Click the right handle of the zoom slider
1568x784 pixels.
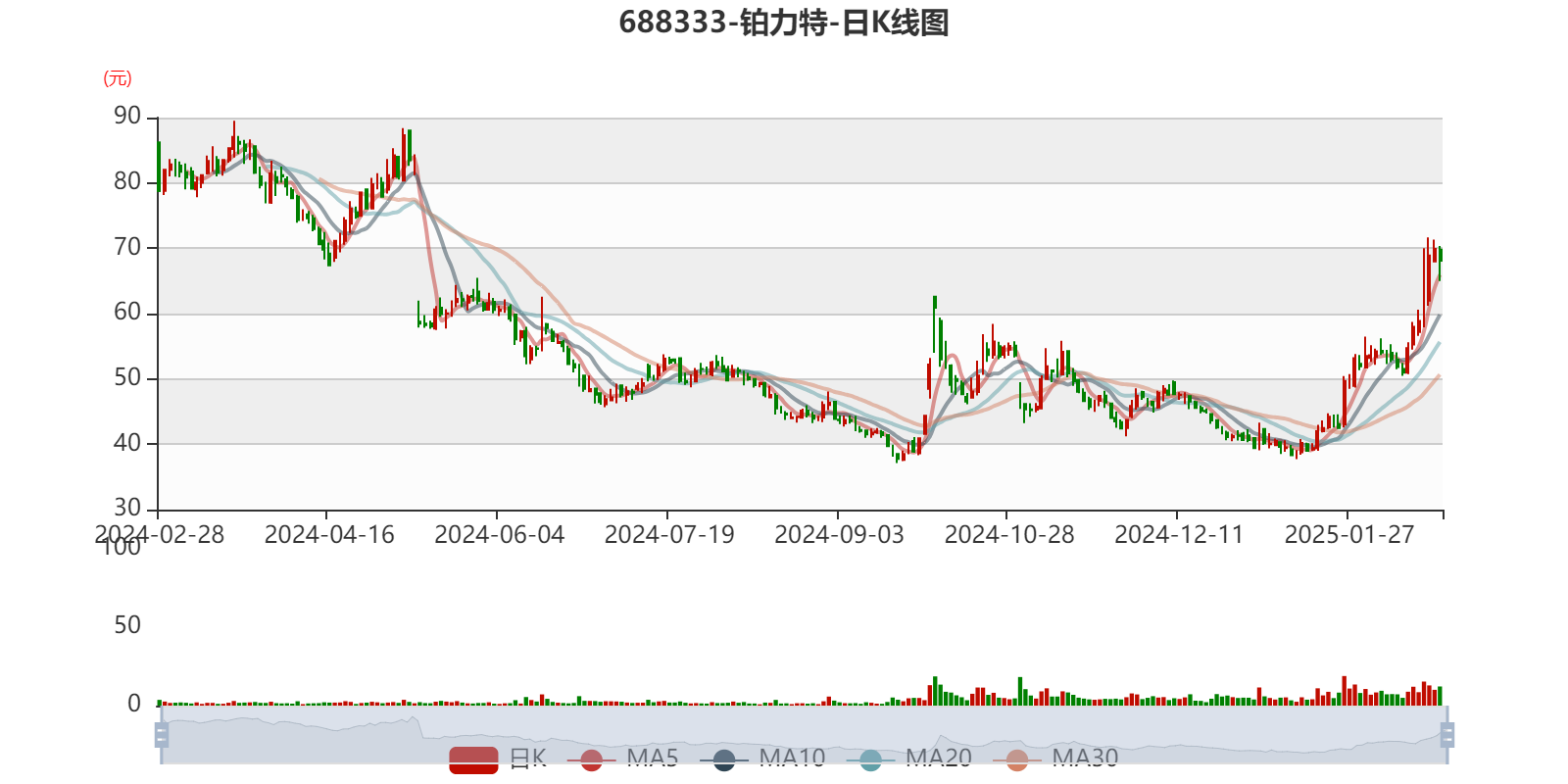1447,734
